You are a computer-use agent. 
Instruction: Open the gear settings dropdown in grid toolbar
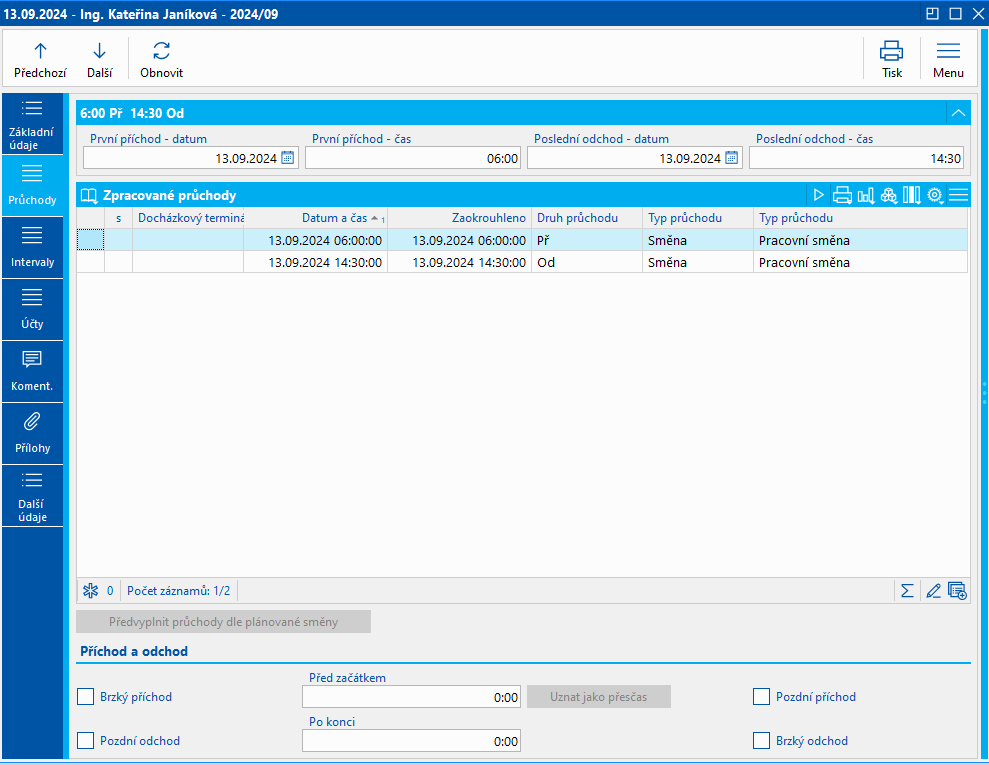(935, 195)
